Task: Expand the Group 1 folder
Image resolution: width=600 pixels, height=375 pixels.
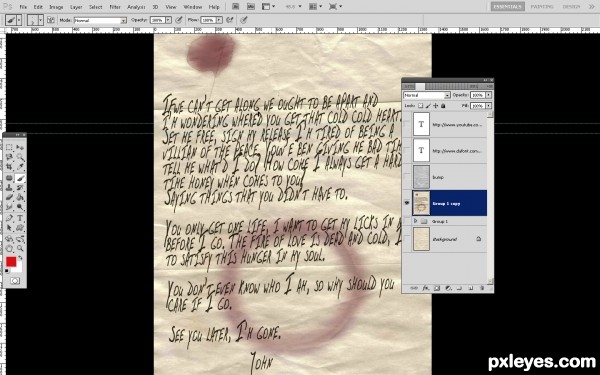Action: point(415,221)
